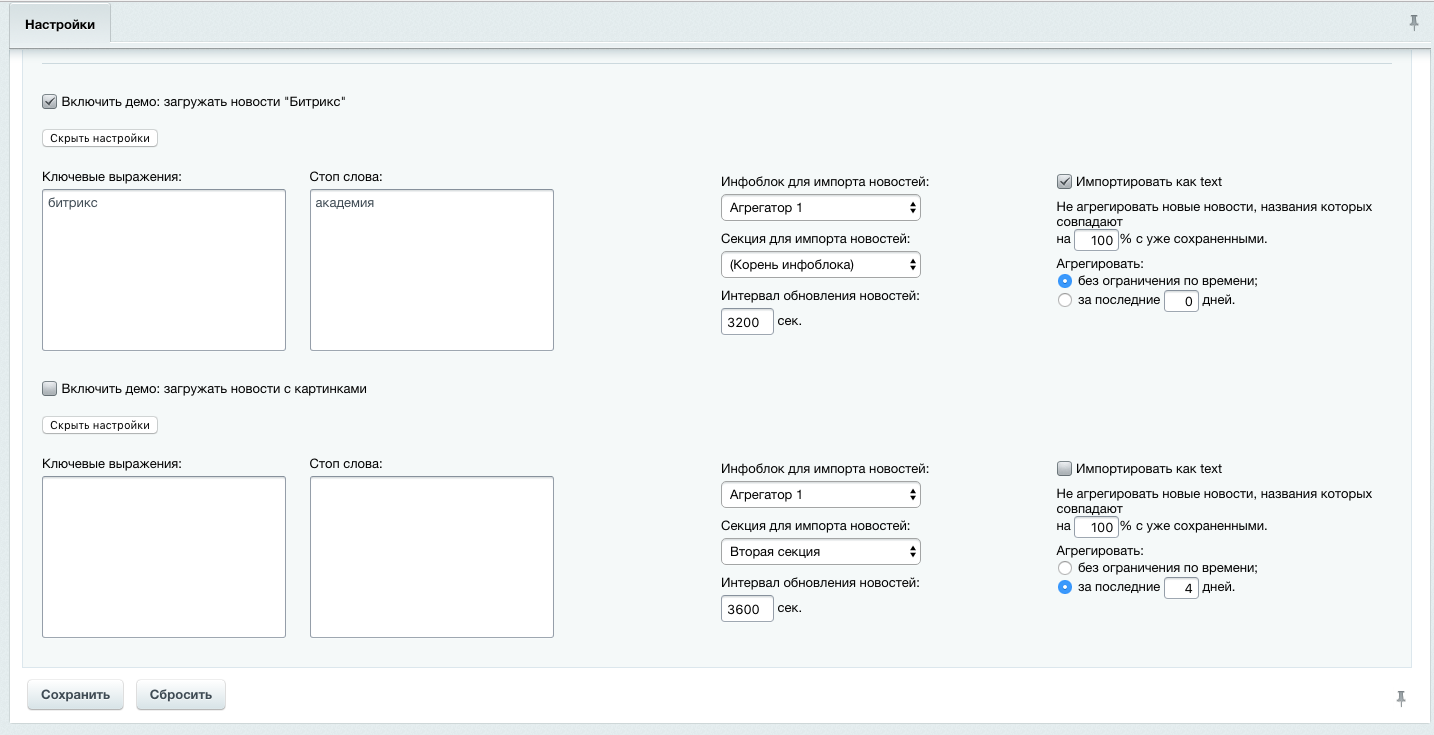Click the days field showing 4
The height and width of the screenshot is (735, 1434).
[x=1181, y=588]
